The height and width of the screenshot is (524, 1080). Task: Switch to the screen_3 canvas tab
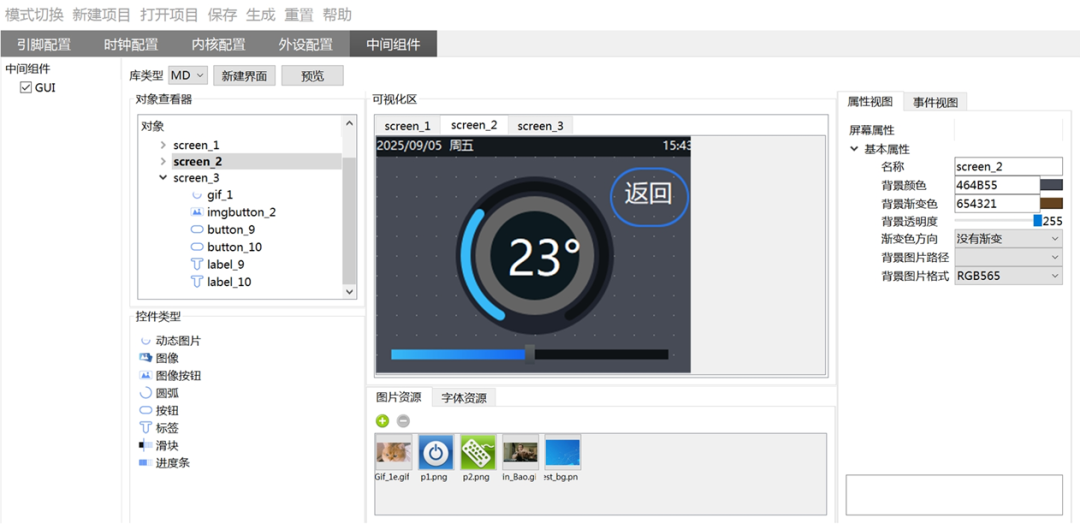pos(541,125)
